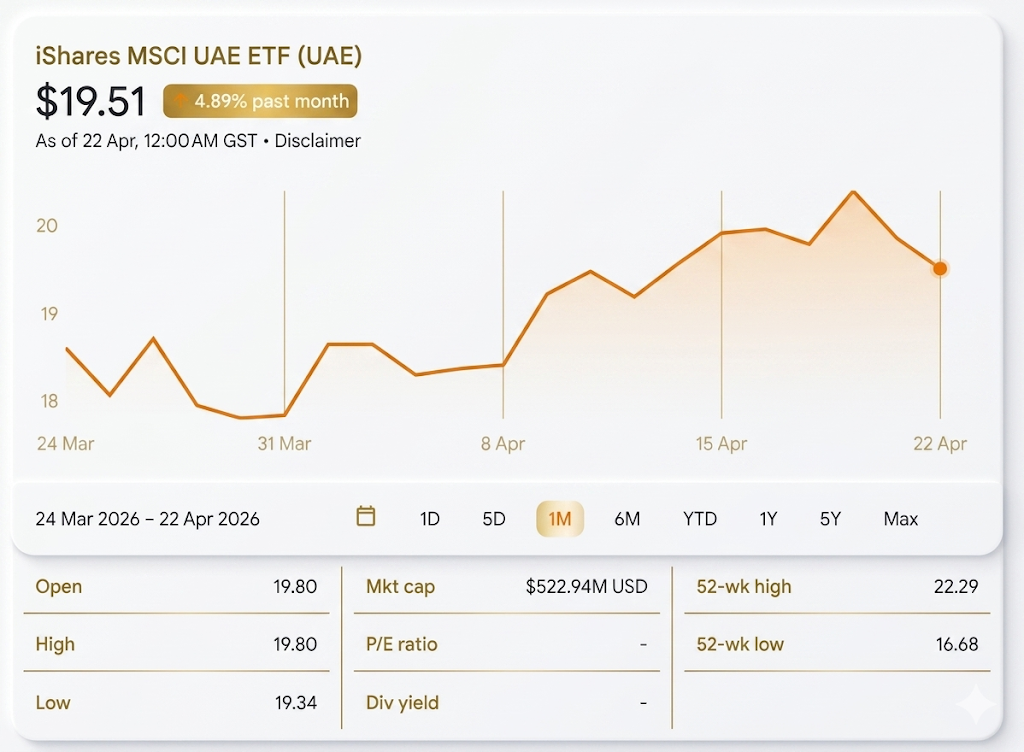Show the Max history range
1024x752 pixels.
[x=899, y=519]
